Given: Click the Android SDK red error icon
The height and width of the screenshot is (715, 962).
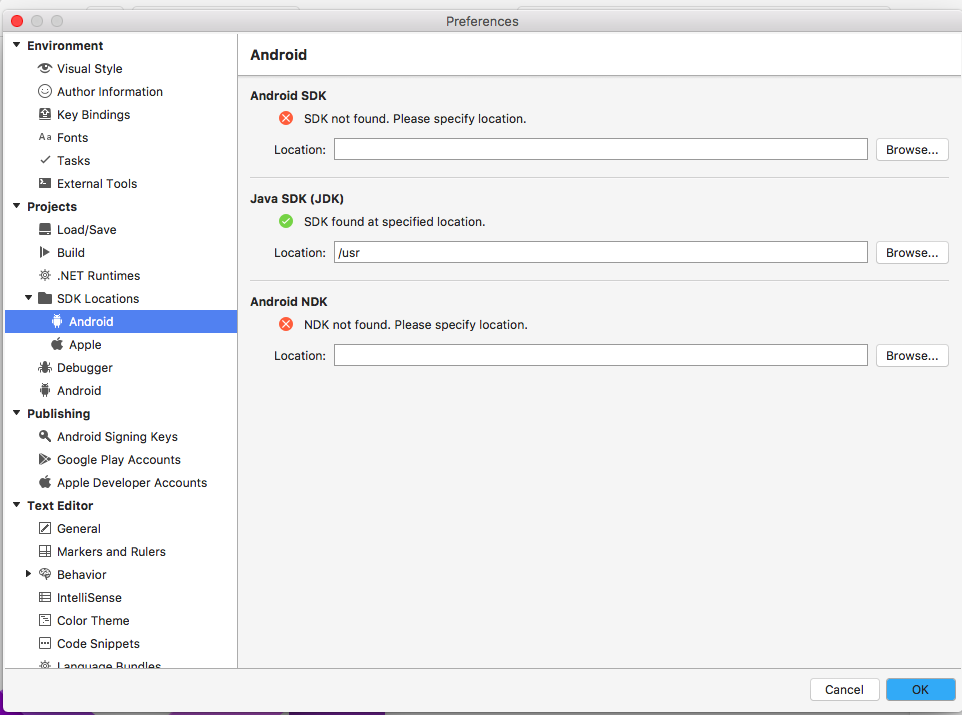Looking at the screenshot, I should click(286, 118).
